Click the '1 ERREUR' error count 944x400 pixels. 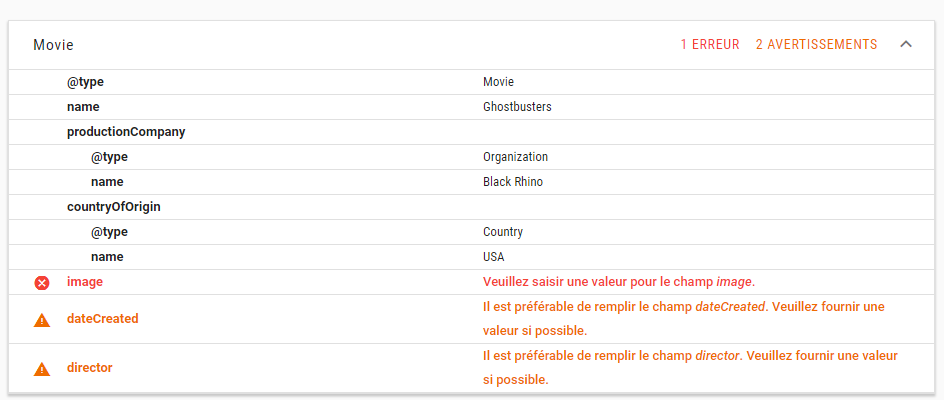(709, 45)
